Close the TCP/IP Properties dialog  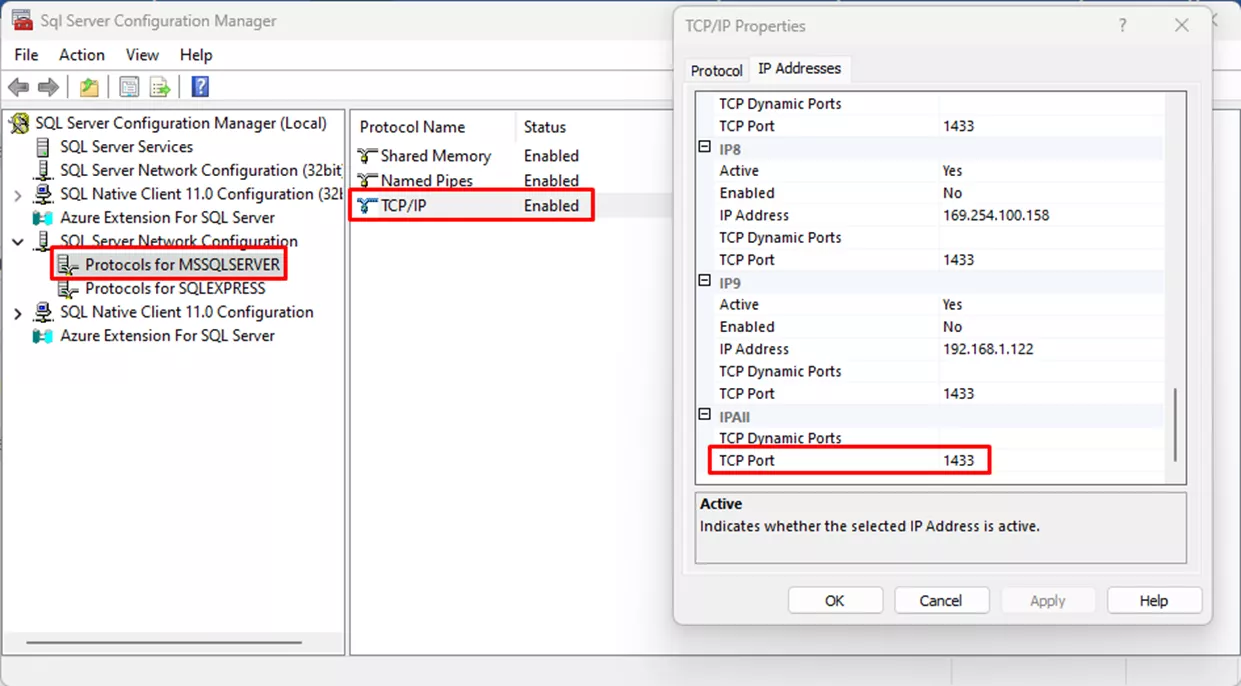point(1182,26)
